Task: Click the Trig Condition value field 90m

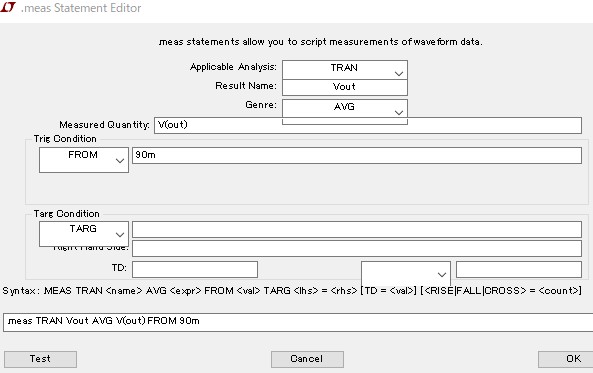Action: tap(357, 155)
